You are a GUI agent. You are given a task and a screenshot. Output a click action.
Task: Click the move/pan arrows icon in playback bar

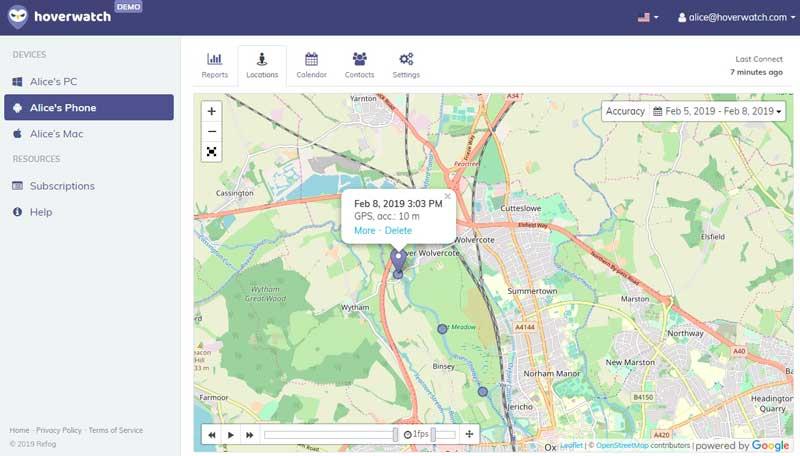pyautogui.click(x=469, y=434)
